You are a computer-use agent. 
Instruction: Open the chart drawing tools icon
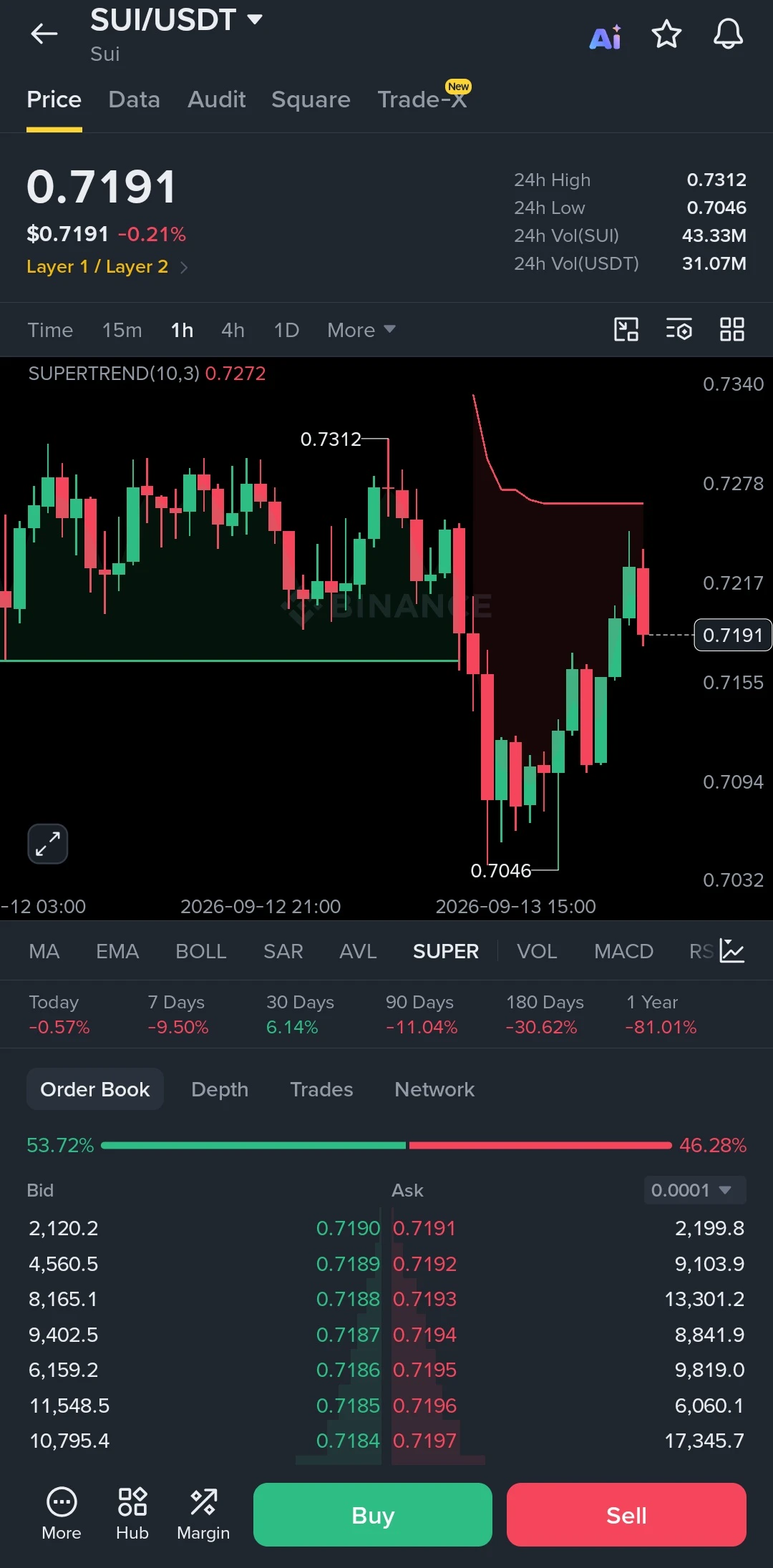click(626, 329)
